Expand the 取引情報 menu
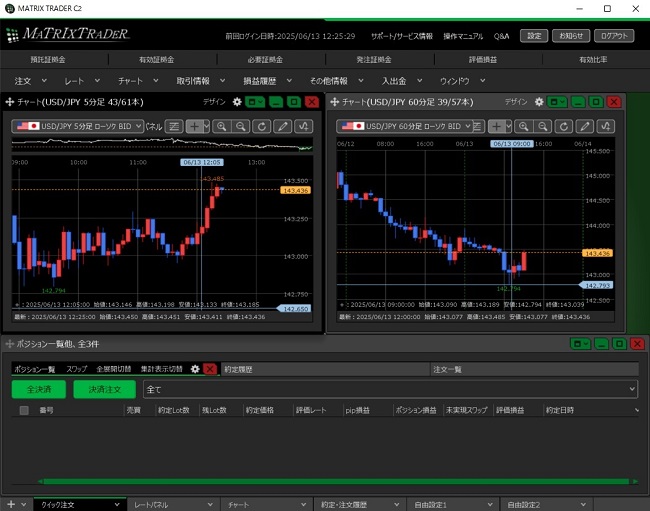Screen dimensions: 650x511 click(x=201, y=81)
